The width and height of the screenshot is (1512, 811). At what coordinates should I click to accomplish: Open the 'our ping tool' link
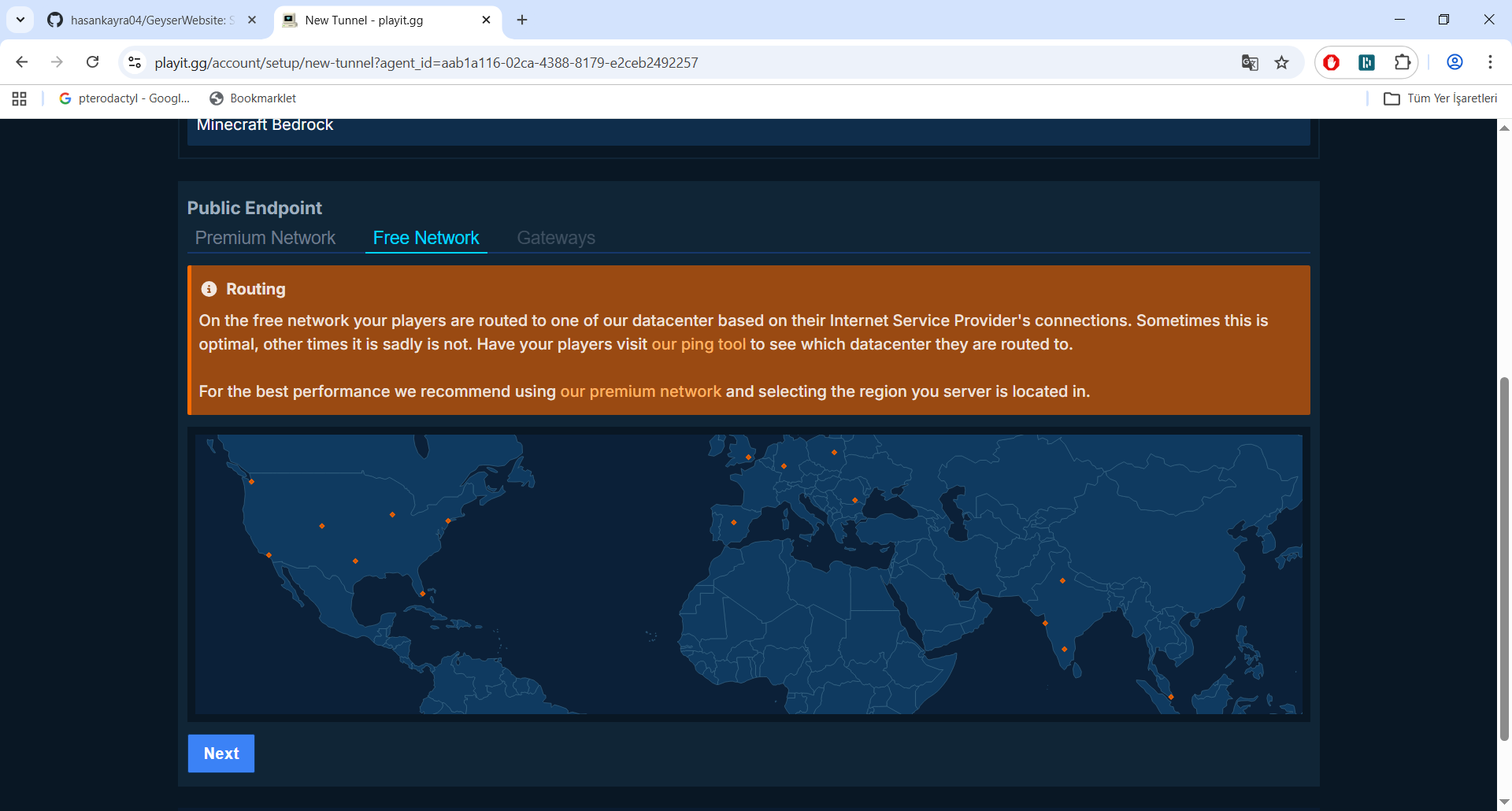(x=699, y=344)
